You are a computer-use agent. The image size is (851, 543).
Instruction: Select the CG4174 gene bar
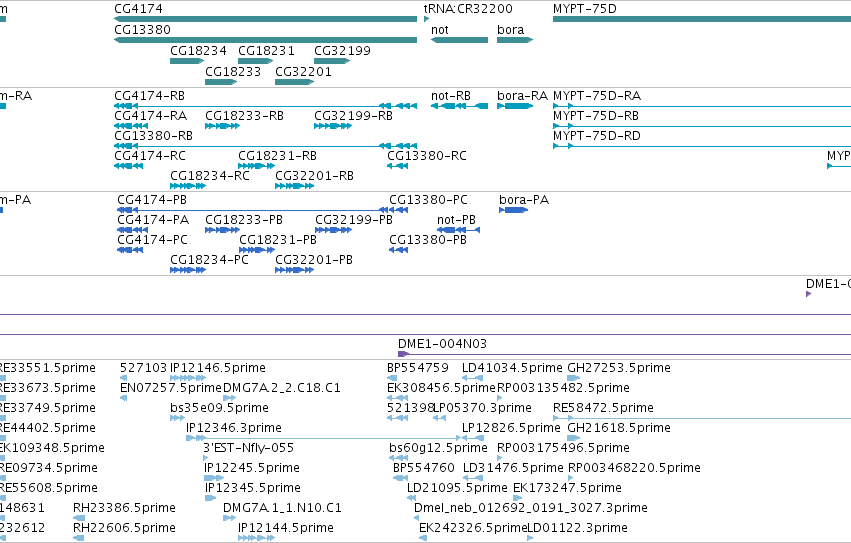click(x=265, y=19)
